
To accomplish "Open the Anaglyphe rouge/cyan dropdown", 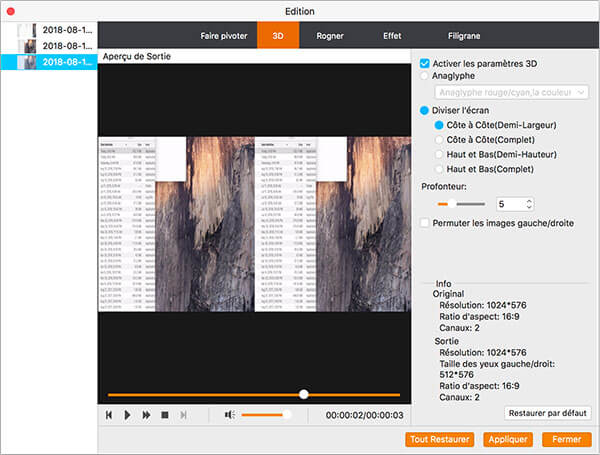I will click(510, 92).
